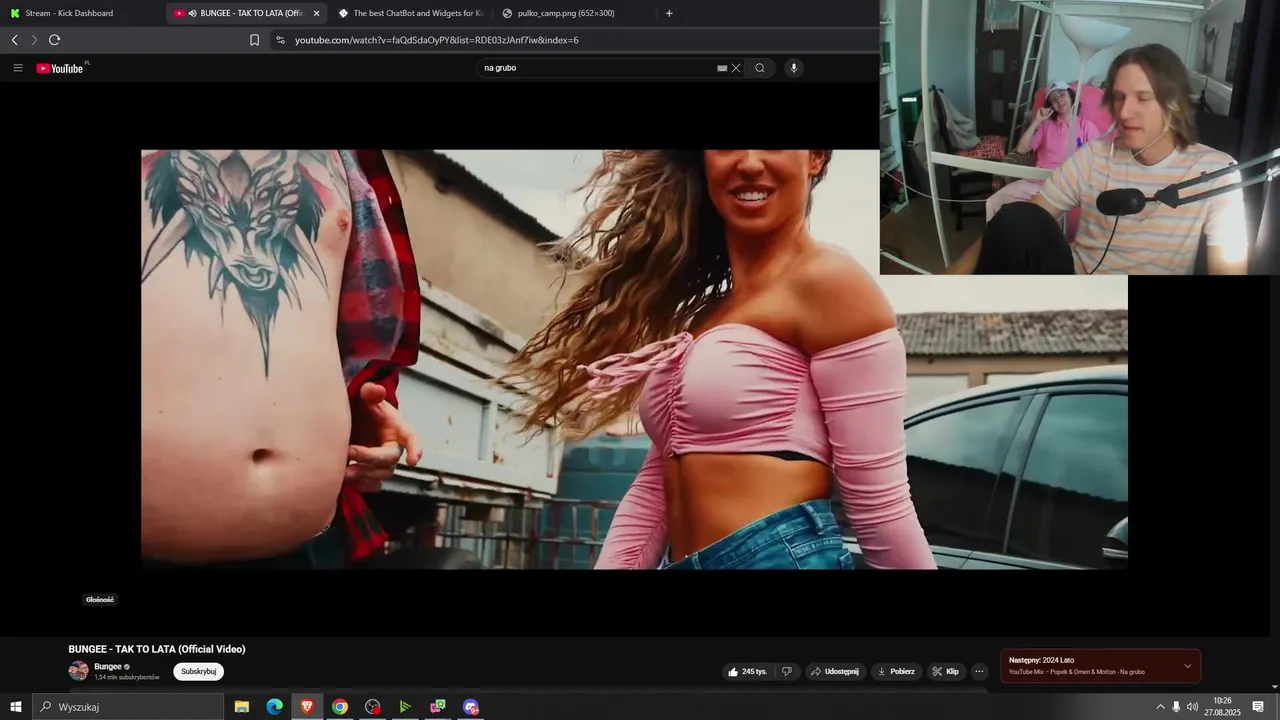The width and height of the screenshot is (1280, 720).
Task: Open the system tray microphone icon
Action: [x=1176, y=707]
